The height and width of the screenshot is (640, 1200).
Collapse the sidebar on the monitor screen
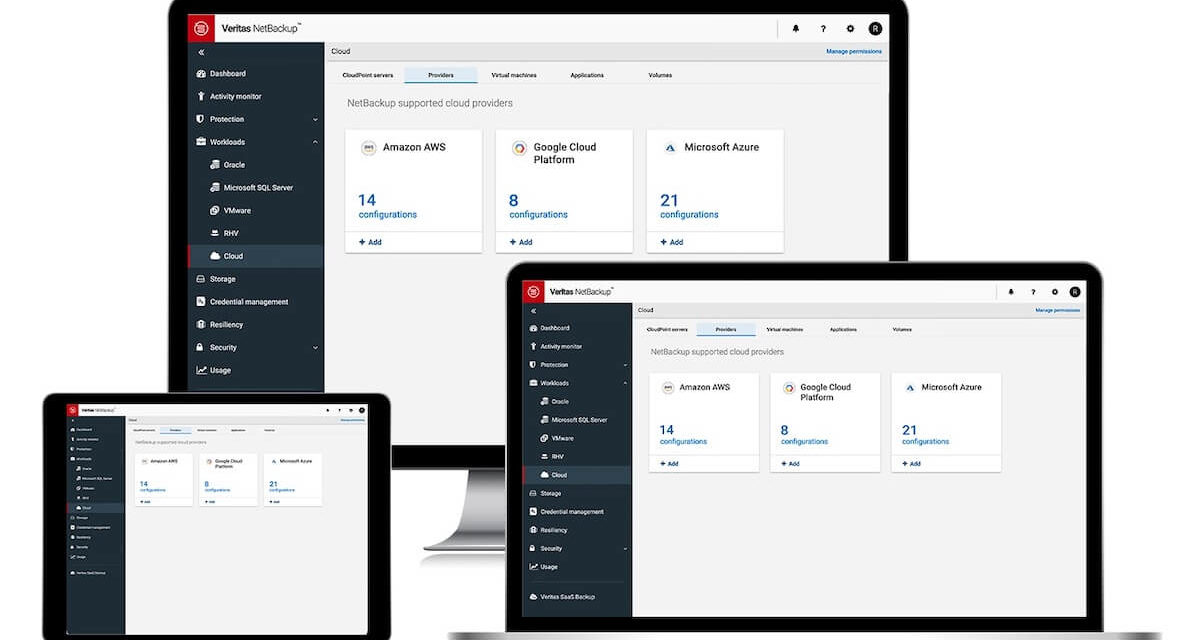[201, 52]
